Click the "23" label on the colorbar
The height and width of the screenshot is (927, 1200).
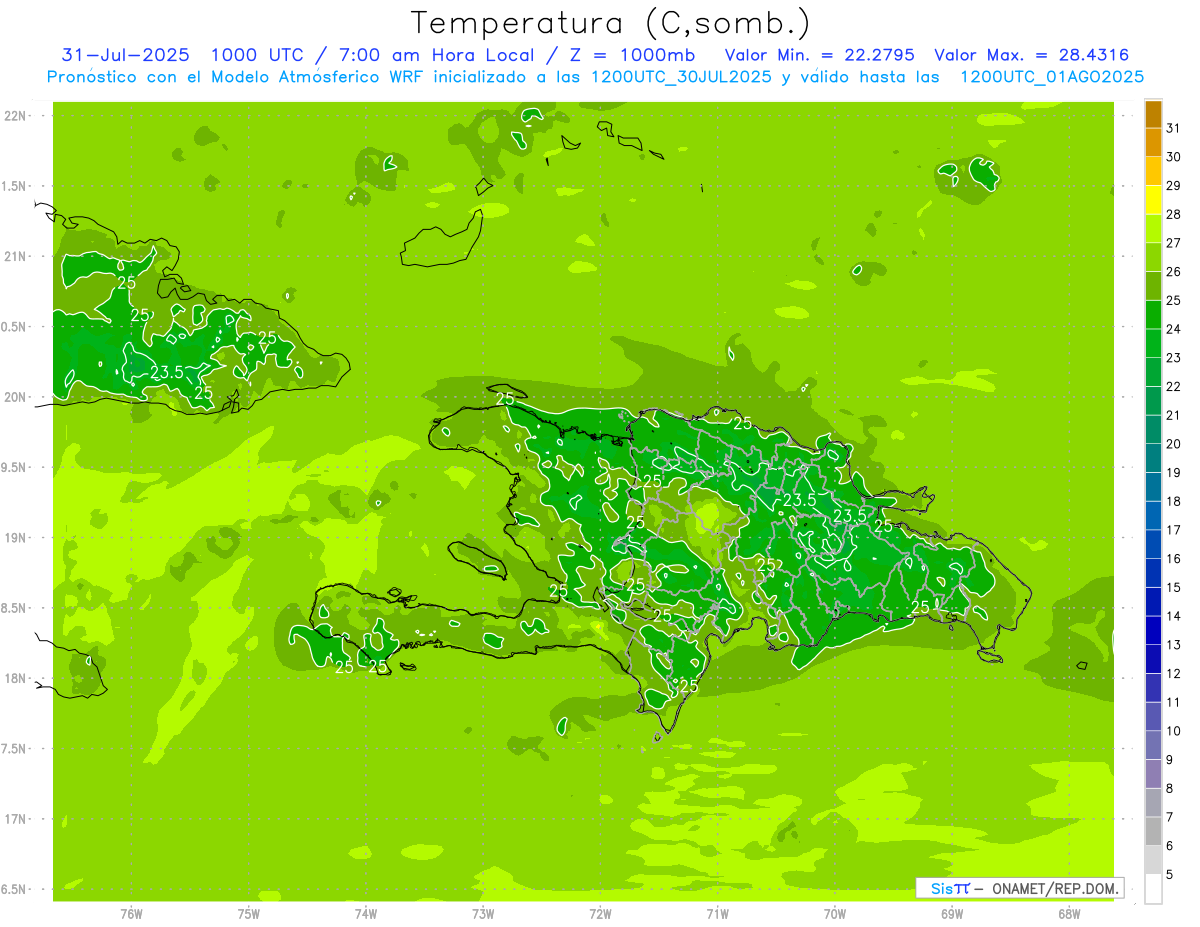point(1174,358)
